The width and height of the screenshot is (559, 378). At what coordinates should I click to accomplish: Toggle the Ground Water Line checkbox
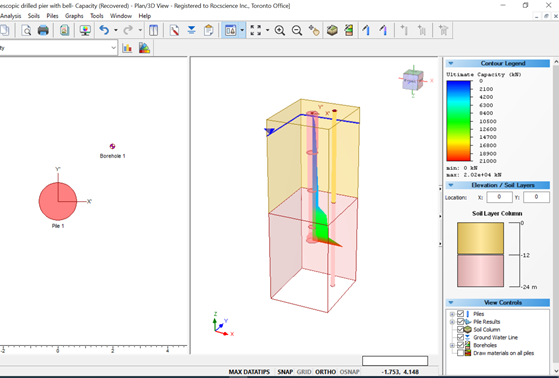(x=460, y=337)
